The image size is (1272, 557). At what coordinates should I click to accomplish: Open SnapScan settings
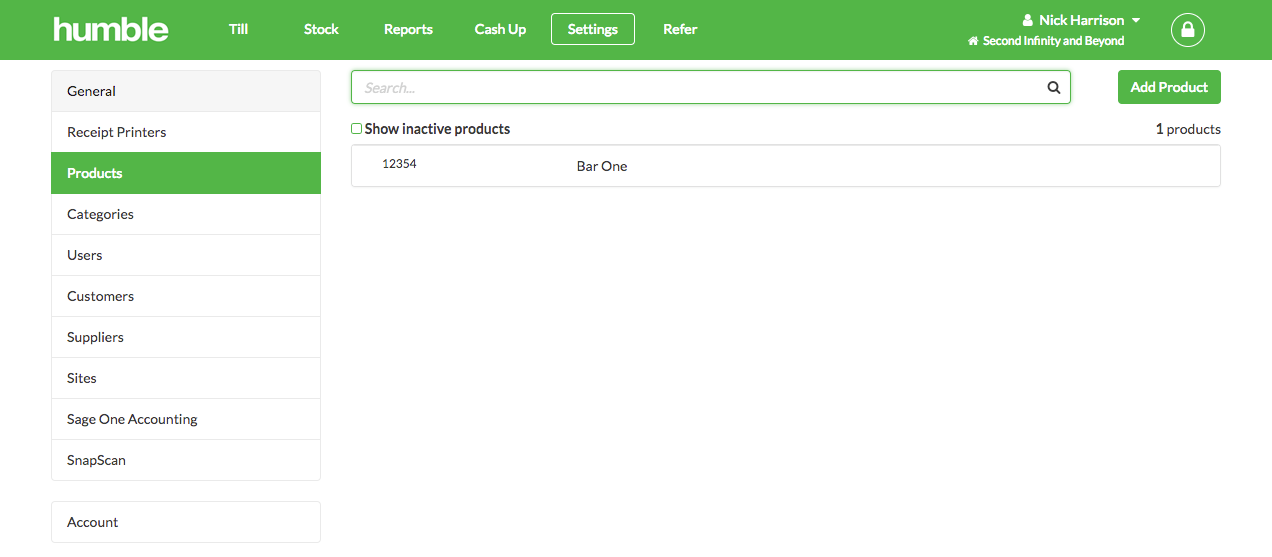[186, 460]
